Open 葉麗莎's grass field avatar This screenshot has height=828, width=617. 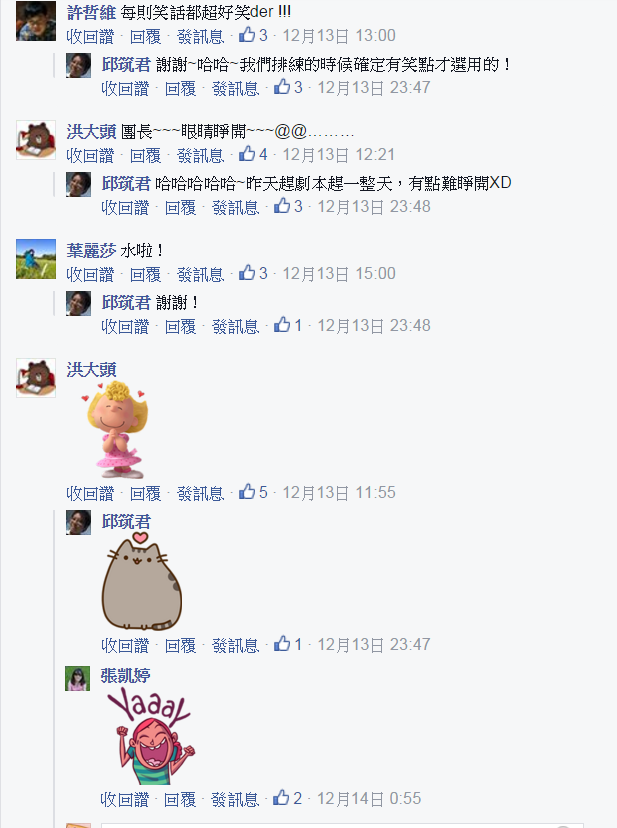(x=36, y=259)
